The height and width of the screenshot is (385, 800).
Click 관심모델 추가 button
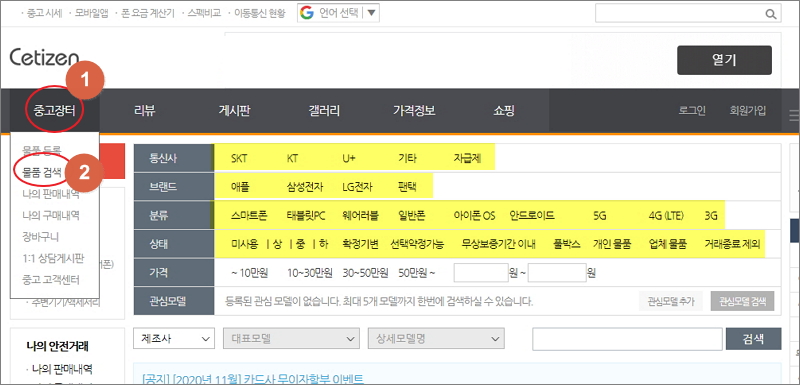pyautogui.click(x=671, y=301)
